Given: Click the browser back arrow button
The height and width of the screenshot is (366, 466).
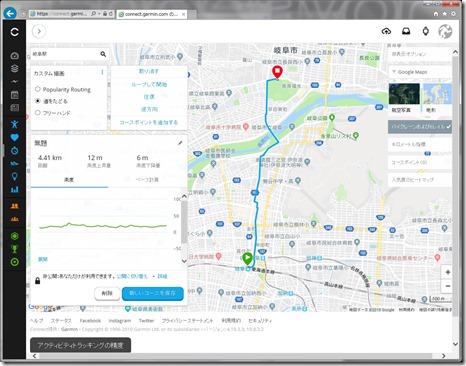Looking at the screenshot, I should [10, 13].
